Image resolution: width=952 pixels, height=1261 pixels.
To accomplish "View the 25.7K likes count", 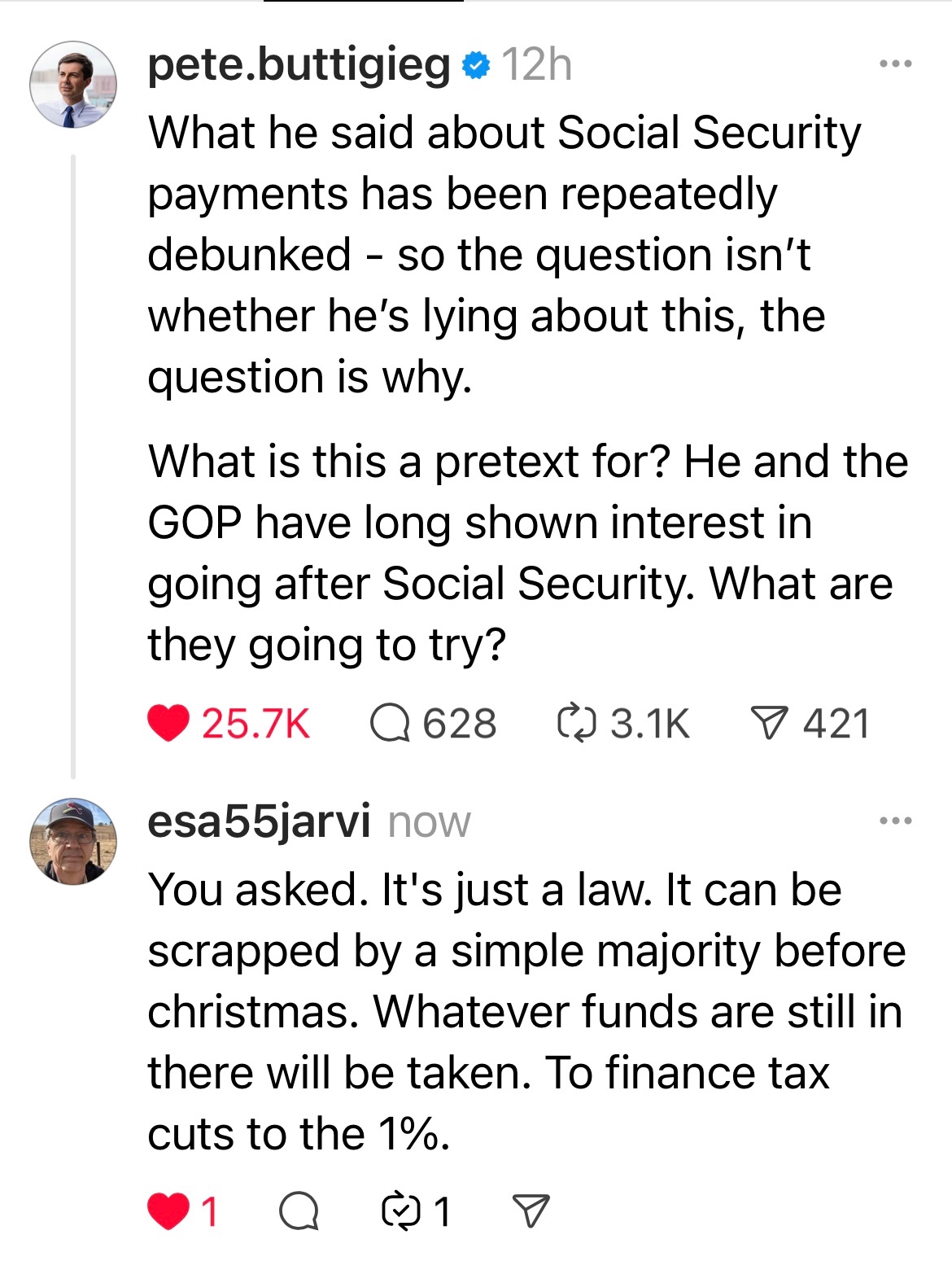I will [x=255, y=723].
